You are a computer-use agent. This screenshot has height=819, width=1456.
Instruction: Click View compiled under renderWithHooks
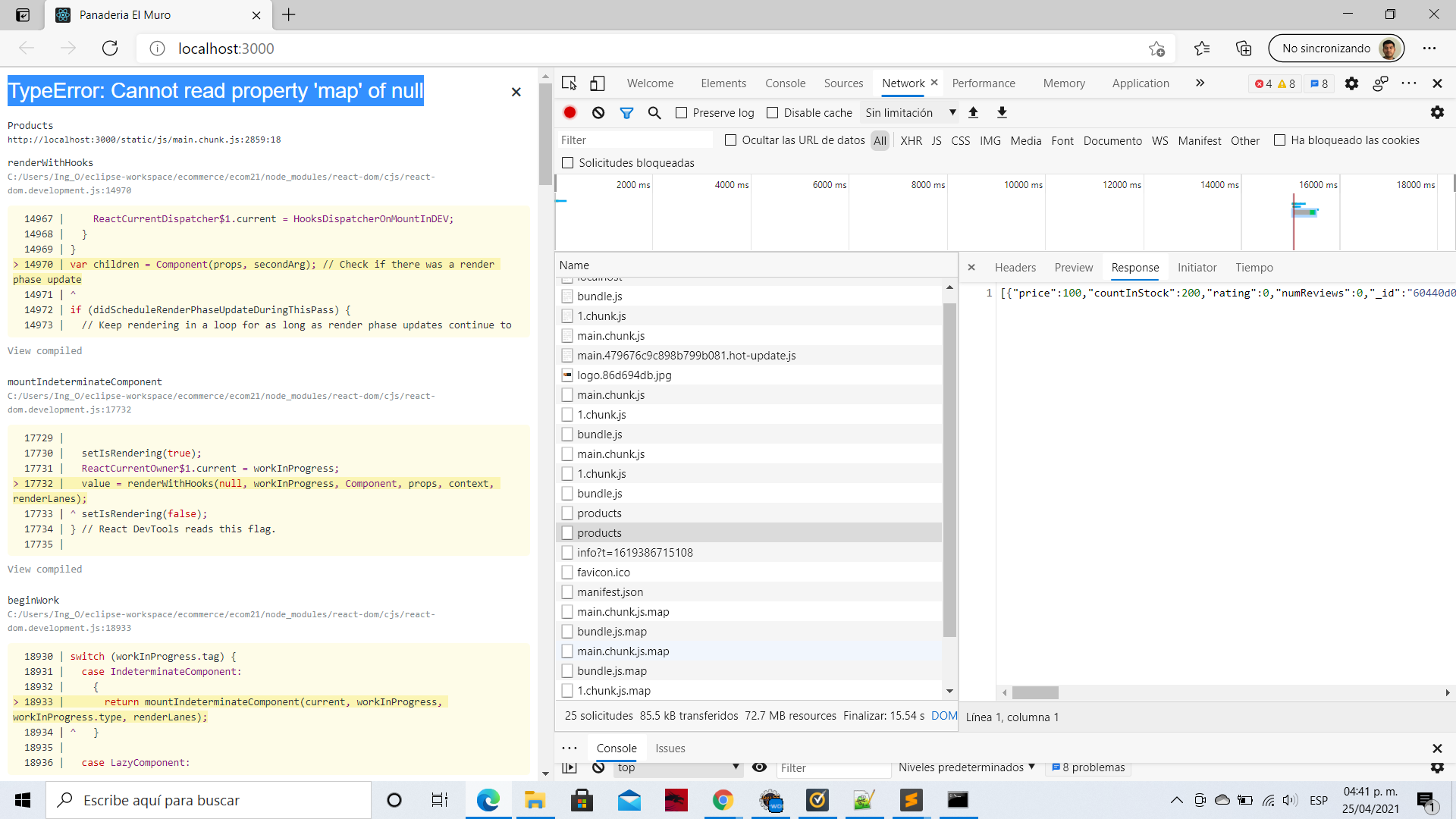tap(45, 351)
